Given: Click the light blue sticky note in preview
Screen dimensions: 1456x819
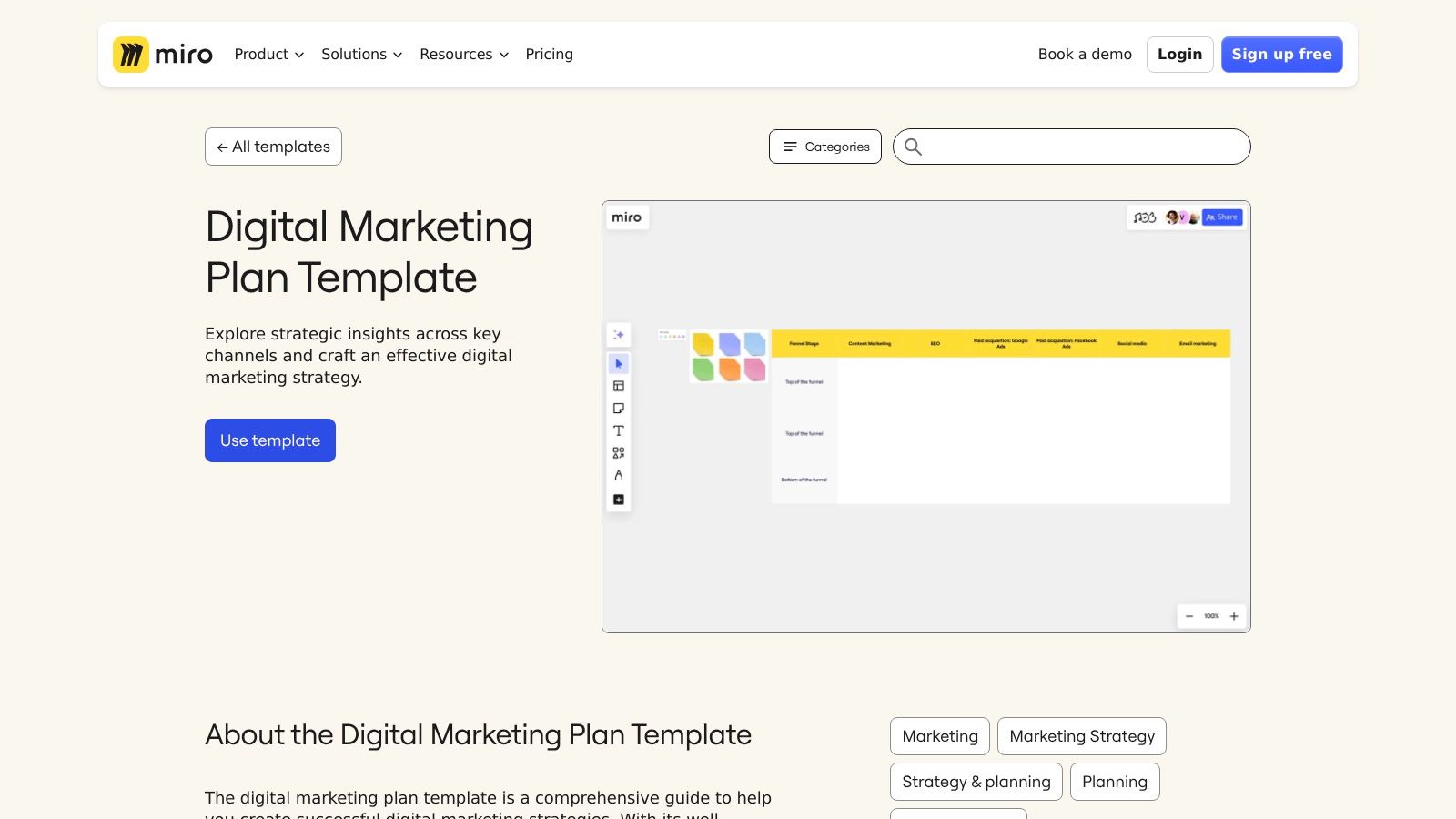Looking at the screenshot, I should (755, 344).
